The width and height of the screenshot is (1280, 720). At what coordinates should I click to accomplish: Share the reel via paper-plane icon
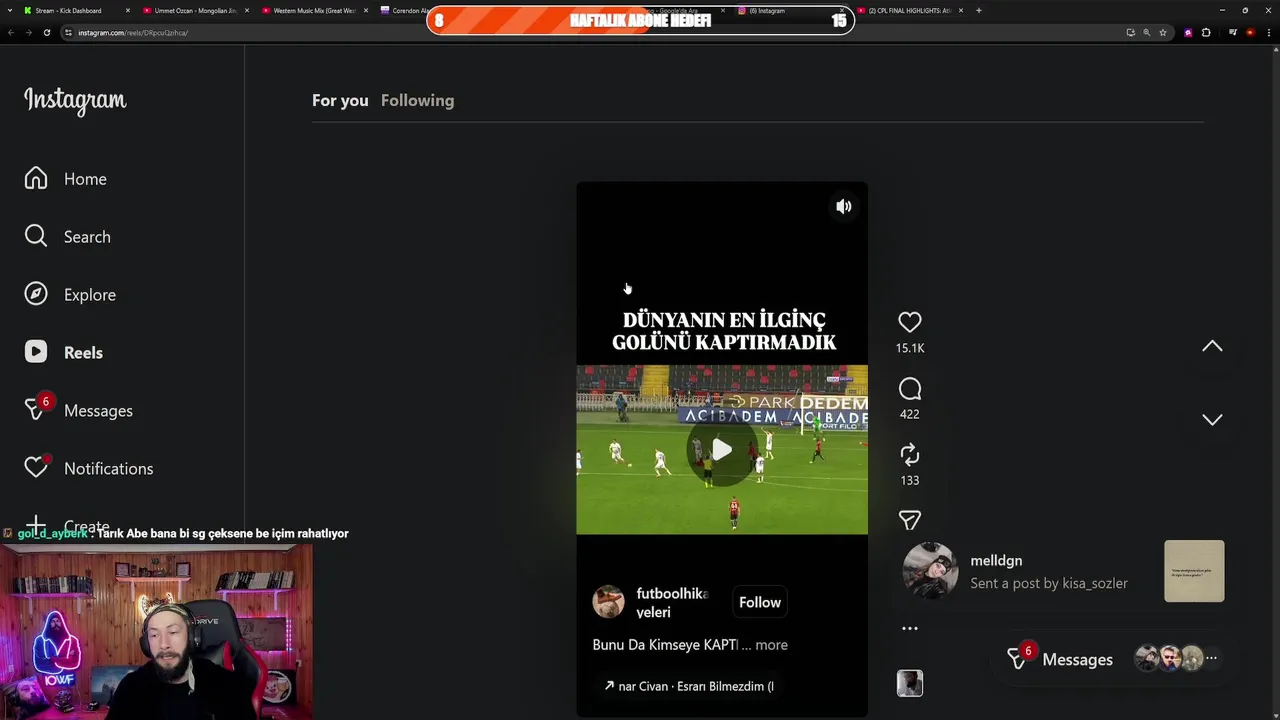pos(909,520)
